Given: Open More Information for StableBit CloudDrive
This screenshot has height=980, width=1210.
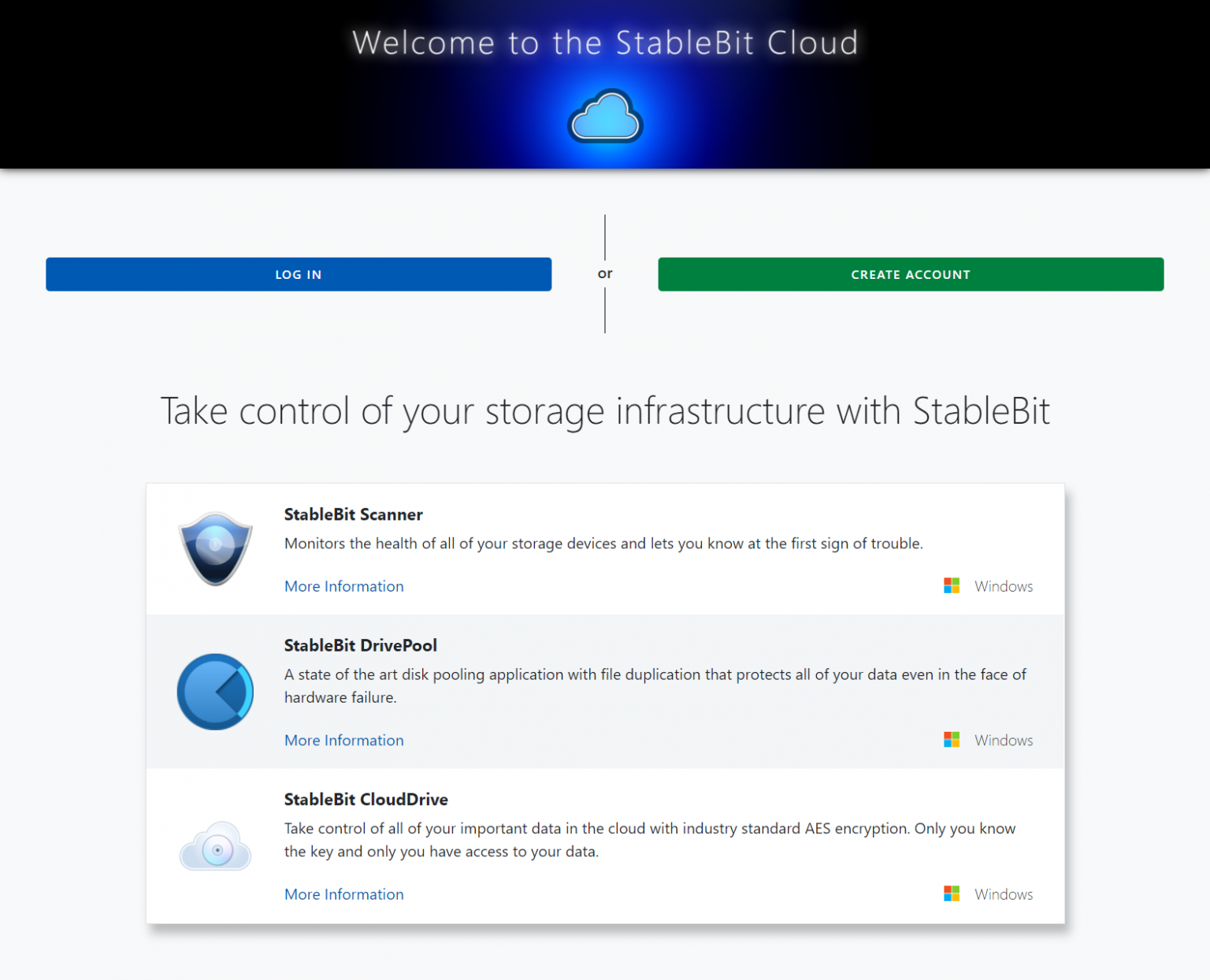Looking at the screenshot, I should [x=343, y=894].
